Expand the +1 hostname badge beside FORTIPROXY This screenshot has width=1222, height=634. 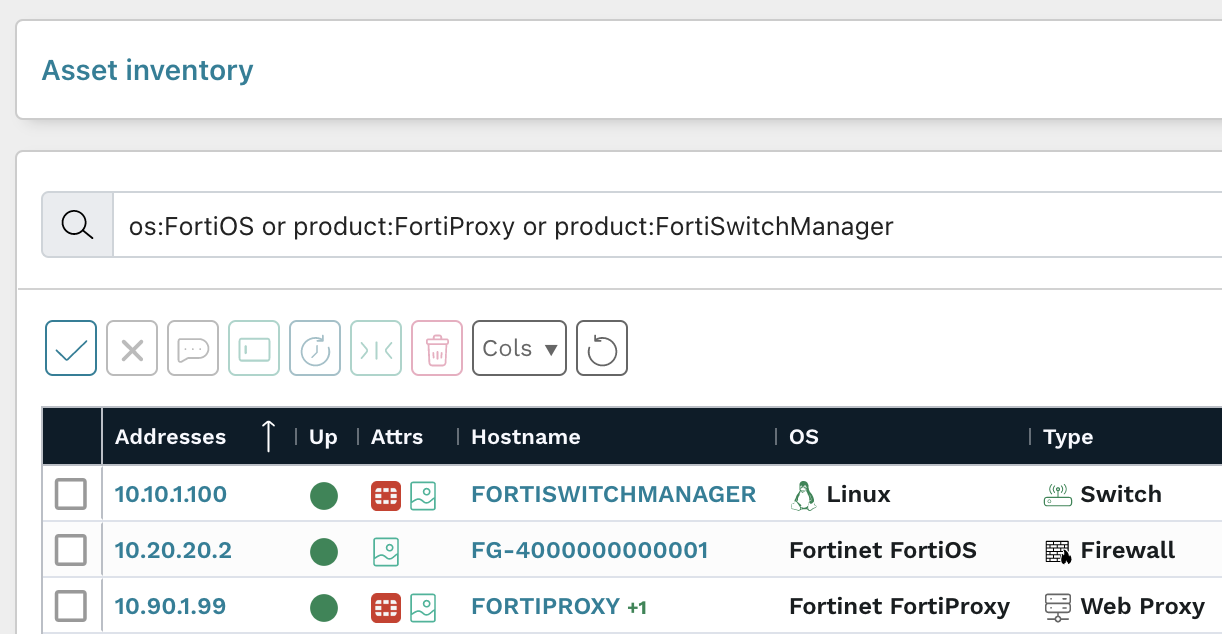pyautogui.click(x=636, y=606)
